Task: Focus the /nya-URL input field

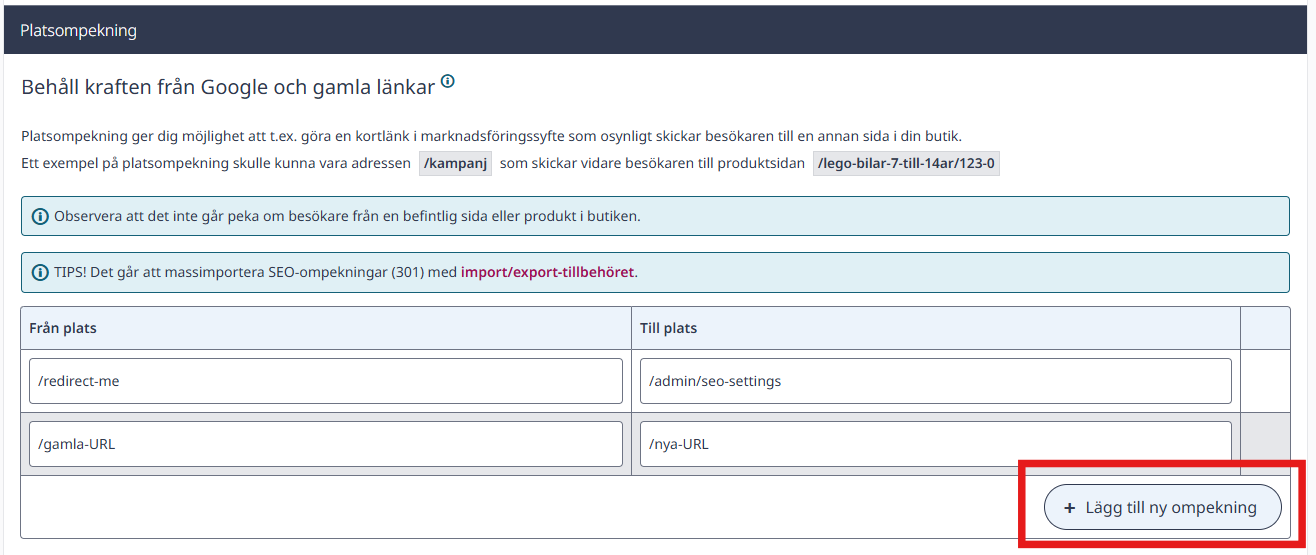Action: 936,444
